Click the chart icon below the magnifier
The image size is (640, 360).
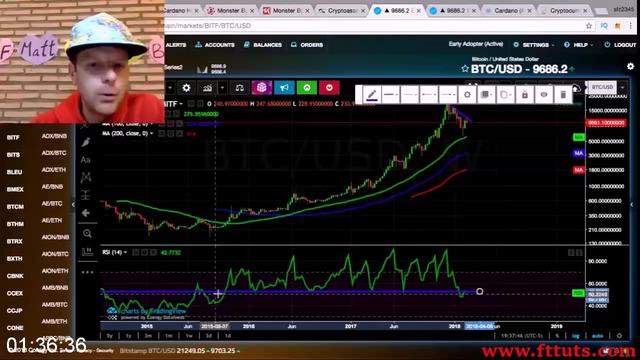point(87,251)
